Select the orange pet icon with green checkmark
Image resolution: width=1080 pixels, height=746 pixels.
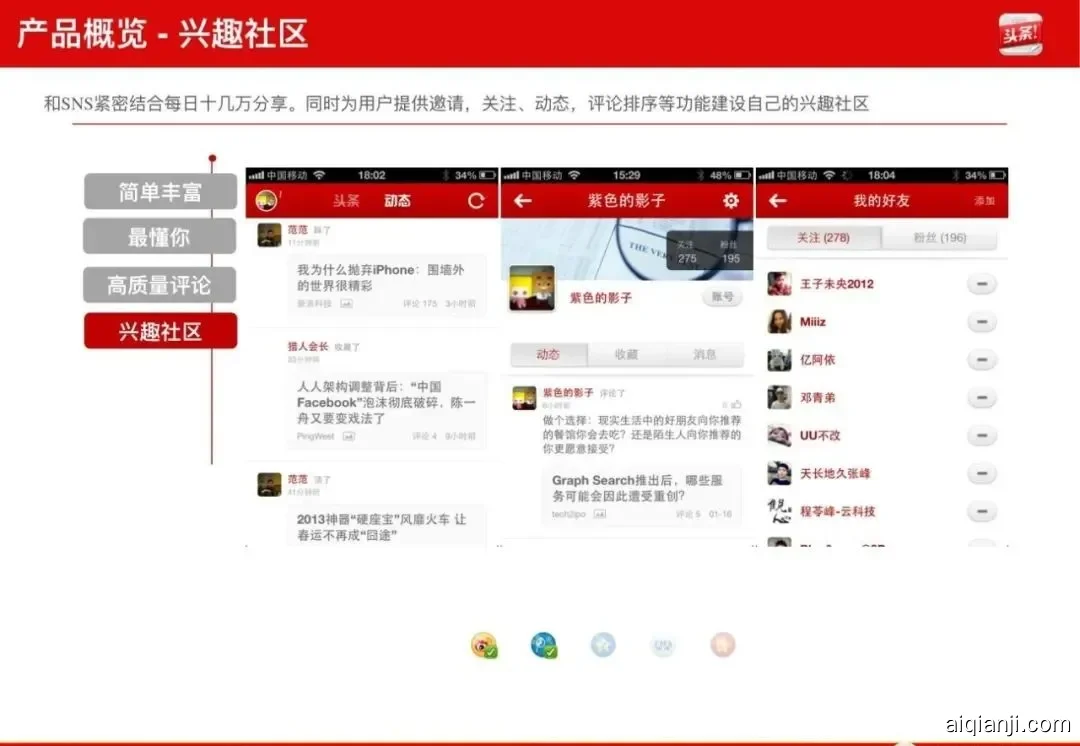pos(483,645)
